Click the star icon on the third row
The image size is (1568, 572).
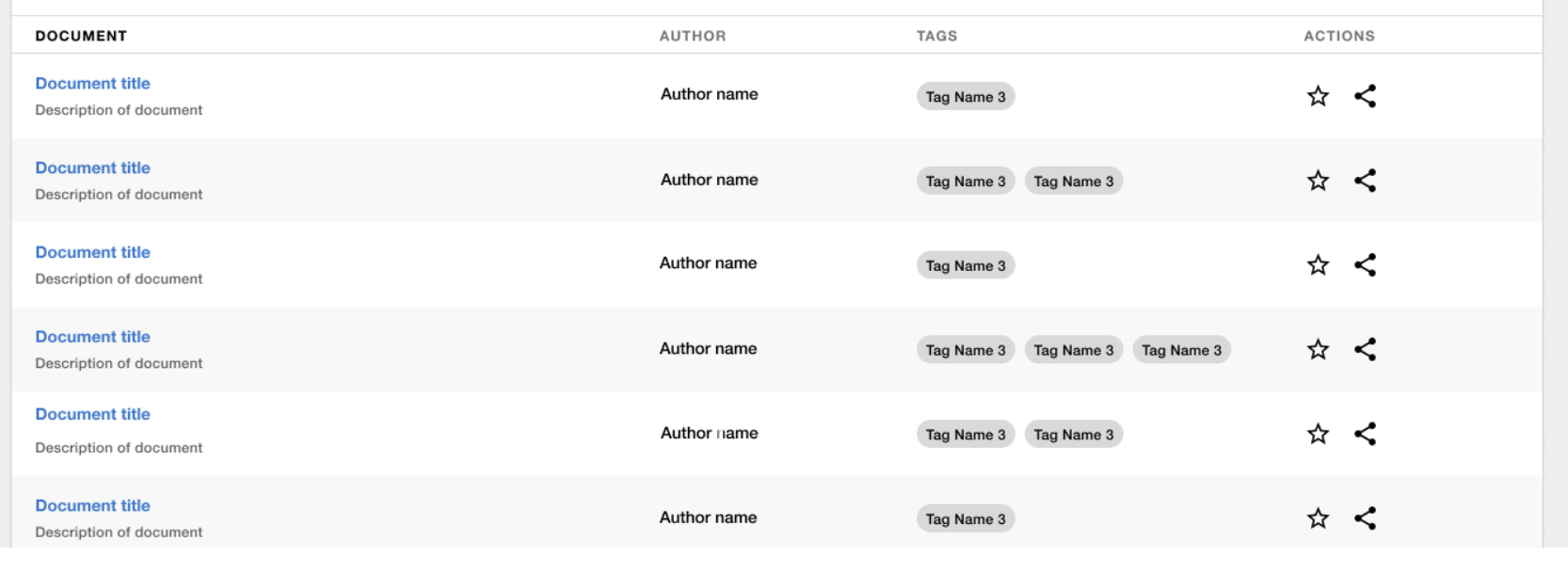click(x=1318, y=264)
